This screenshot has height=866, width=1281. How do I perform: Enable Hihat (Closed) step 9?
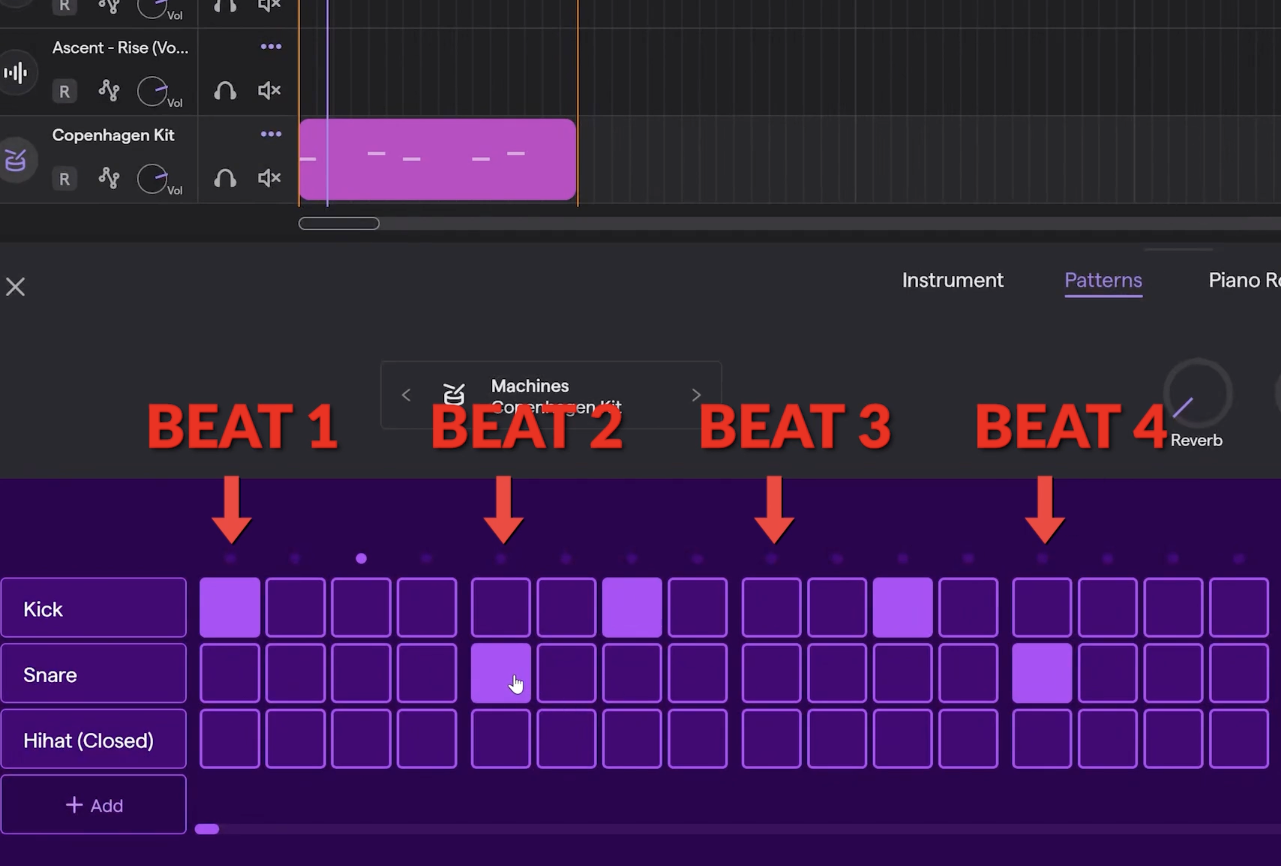[771, 739]
